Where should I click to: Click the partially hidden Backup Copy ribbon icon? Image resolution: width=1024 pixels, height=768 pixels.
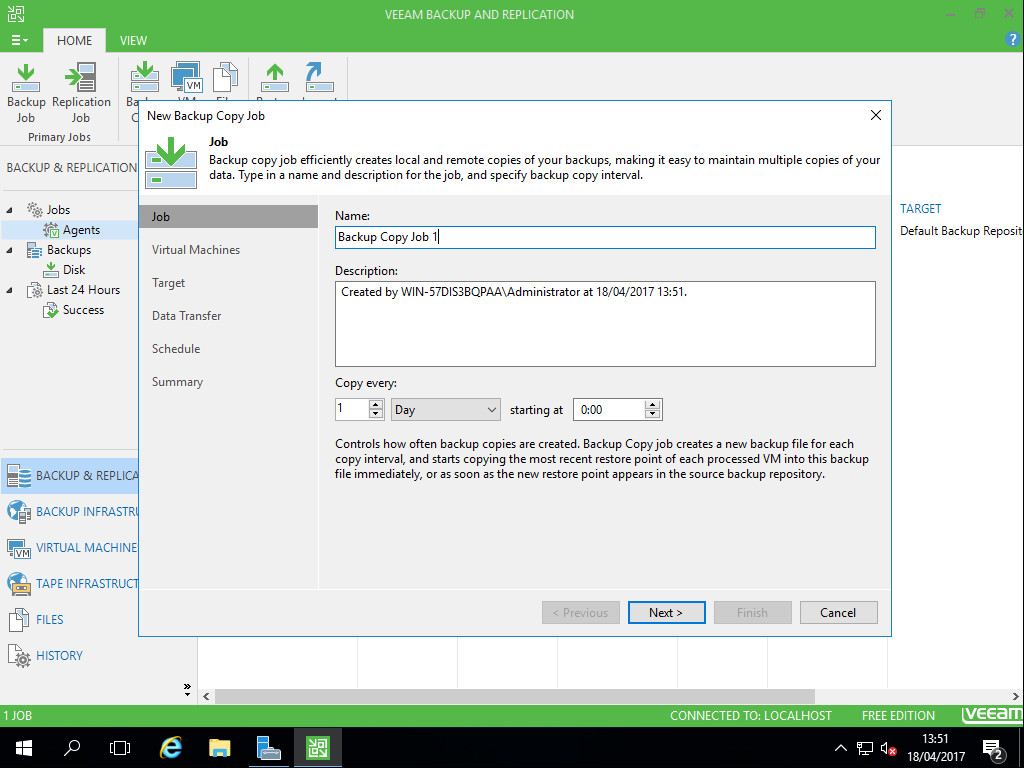pyautogui.click(x=144, y=78)
